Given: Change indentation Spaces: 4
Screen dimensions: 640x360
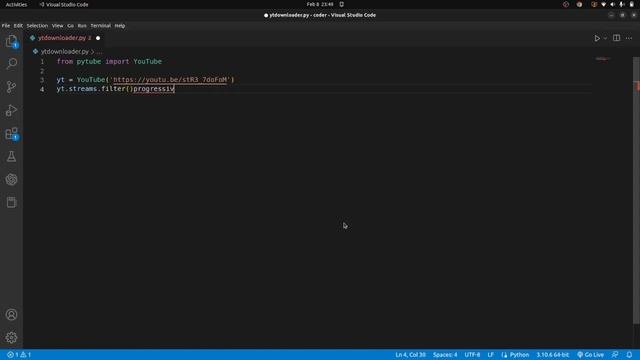Looking at the screenshot, I should point(445,355).
